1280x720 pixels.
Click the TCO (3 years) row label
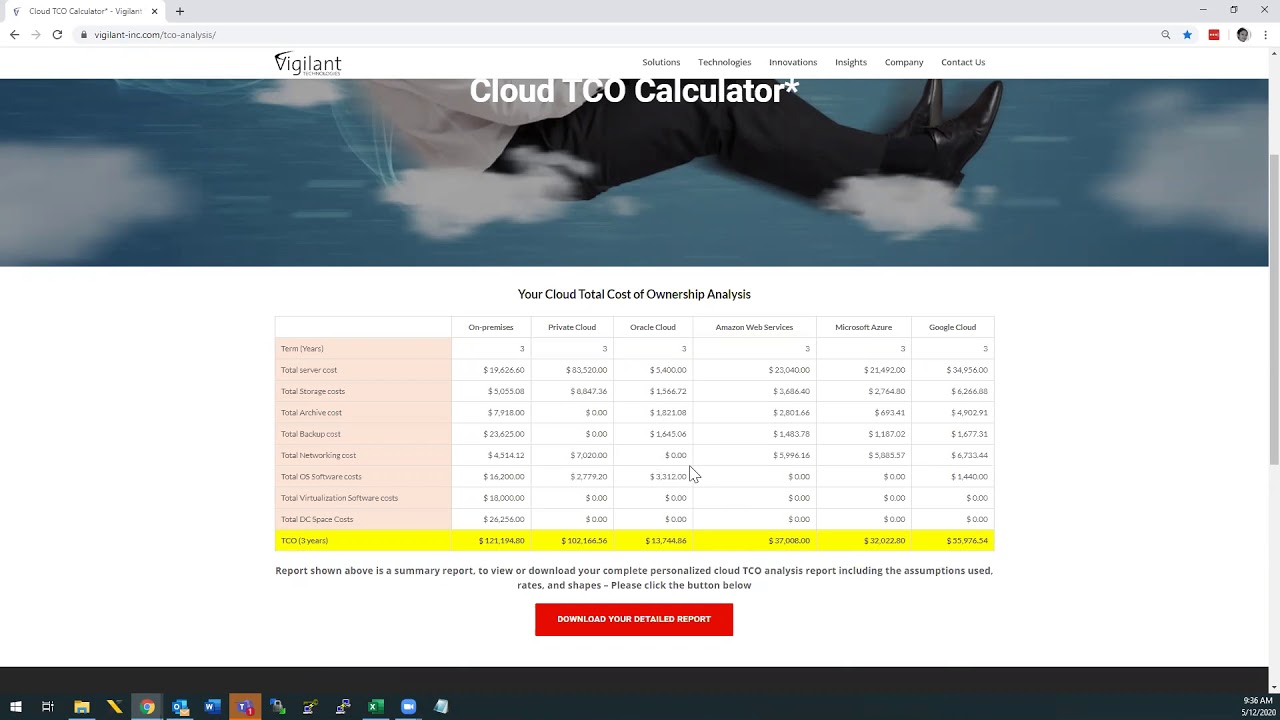tap(304, 541)
